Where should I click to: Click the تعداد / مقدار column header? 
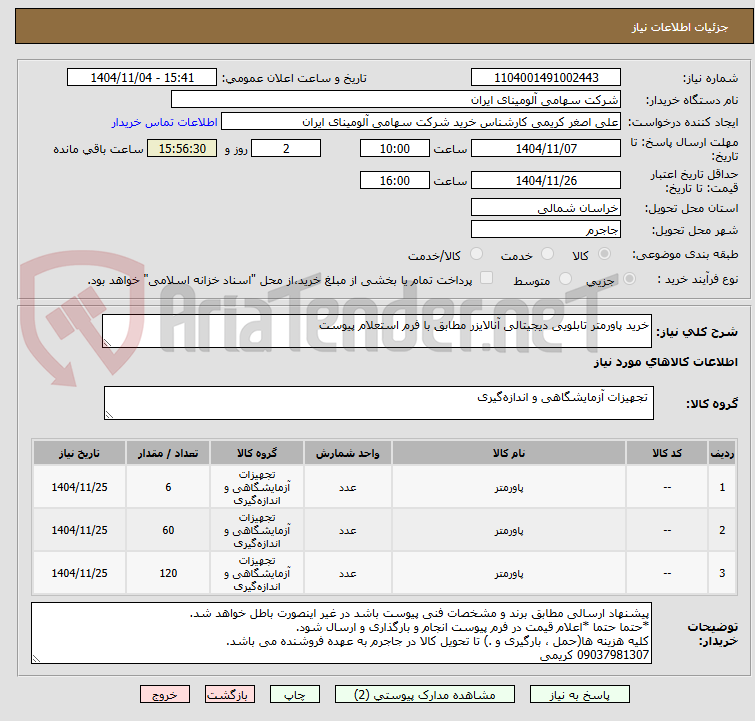click(168, 453)
